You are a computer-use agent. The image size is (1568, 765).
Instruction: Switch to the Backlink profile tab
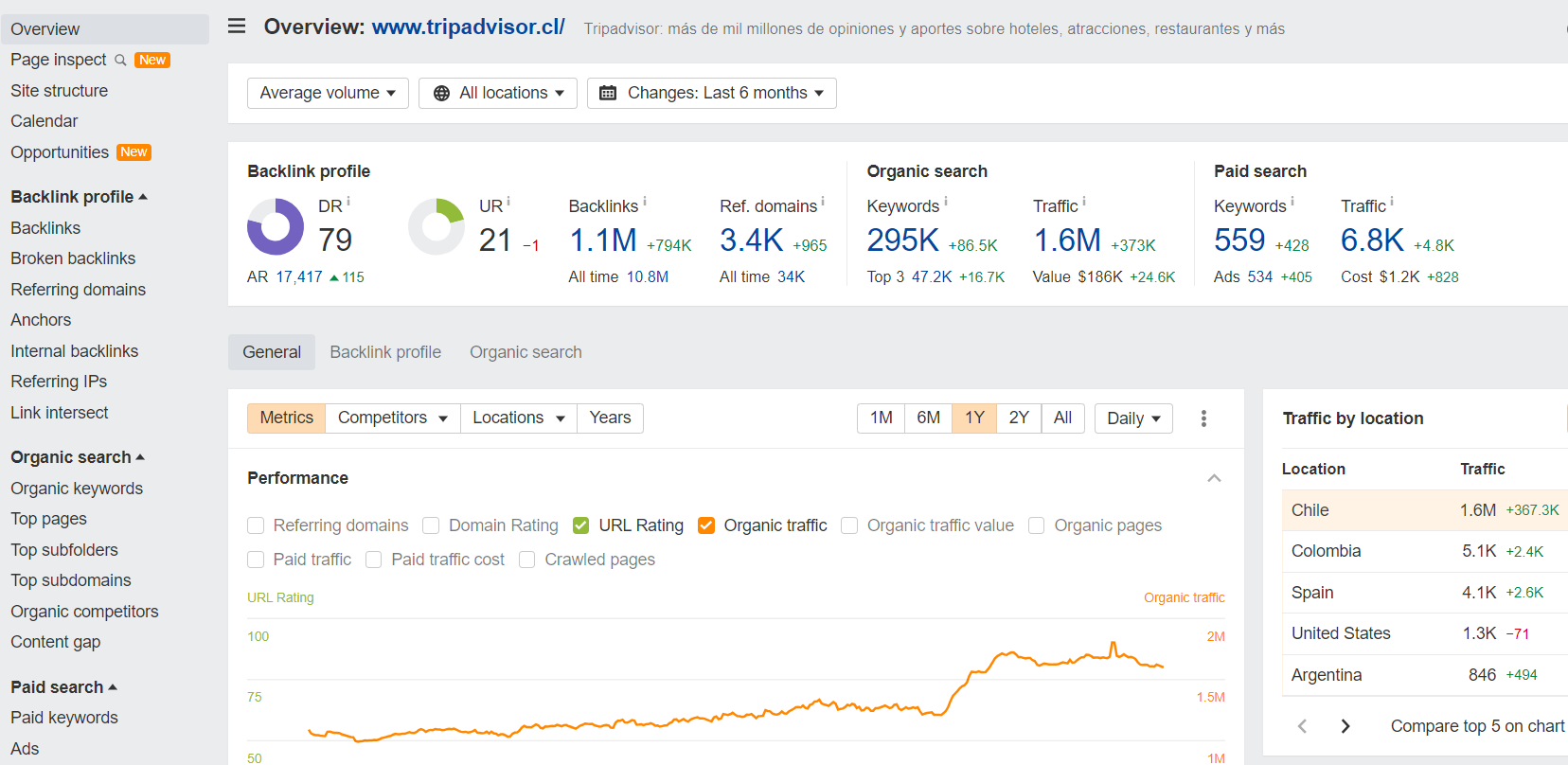[x=385, y=352]
